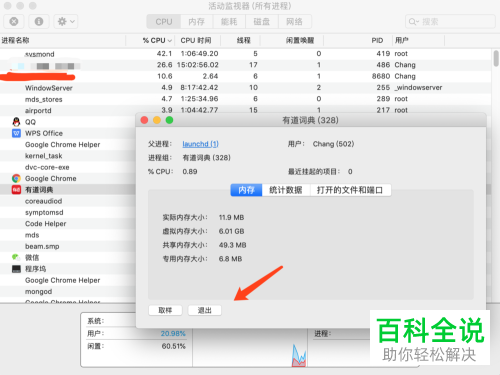Viewport: 500px width, 375px height.
Task: Select the coreaudiod process row
Action: tap(68, 201)
